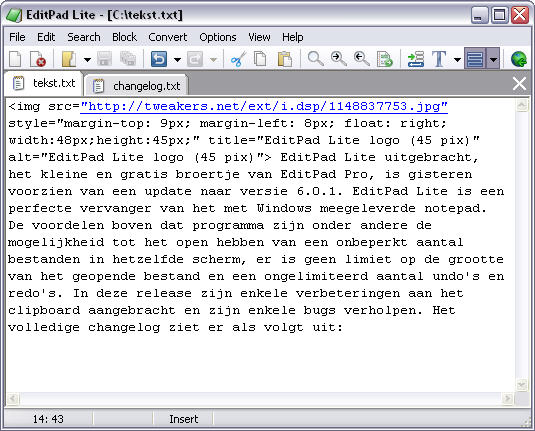Click the Paste clipboard icon
Image resolution: width=535 pixels, height=431 pixels.
pyautogui.click(x=285, y=59)
